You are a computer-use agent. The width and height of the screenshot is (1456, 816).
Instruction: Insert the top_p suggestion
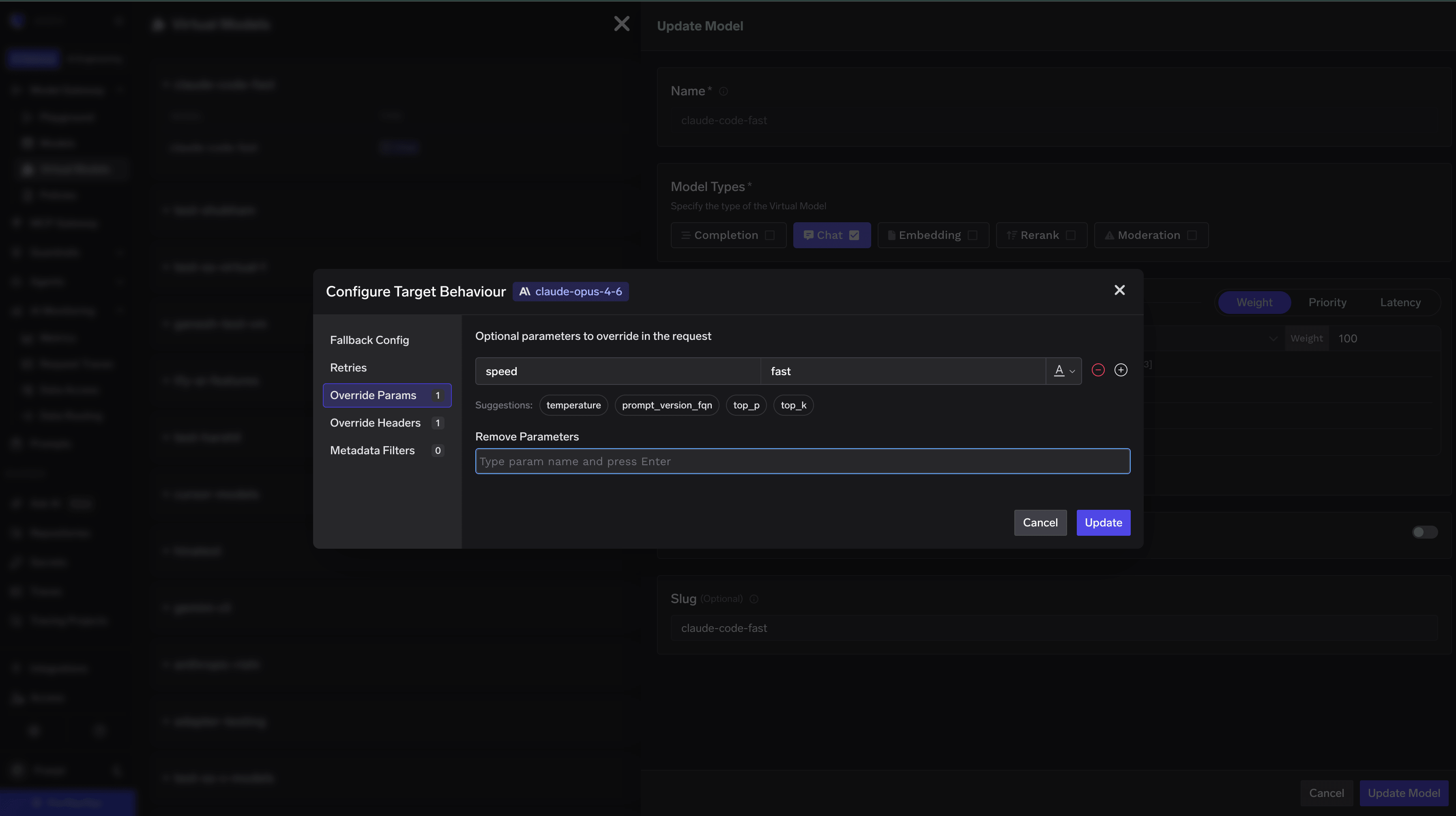click(745, 405)
